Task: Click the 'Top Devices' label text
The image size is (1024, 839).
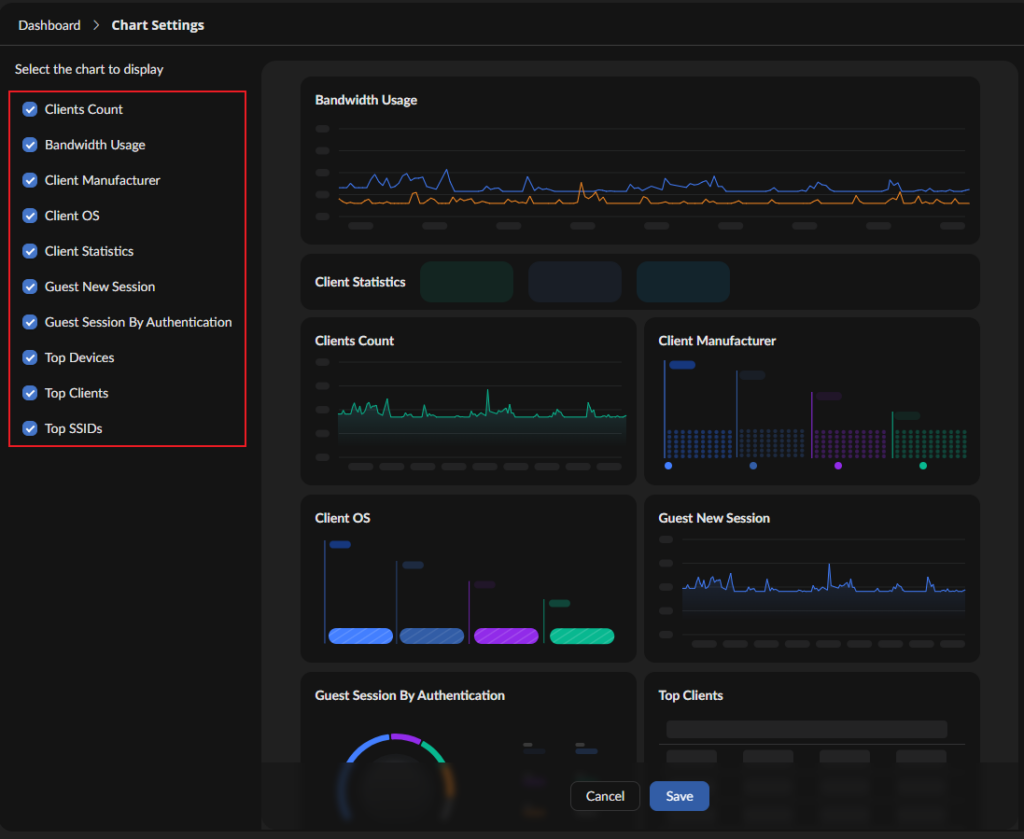Action: tap(79, 357)
